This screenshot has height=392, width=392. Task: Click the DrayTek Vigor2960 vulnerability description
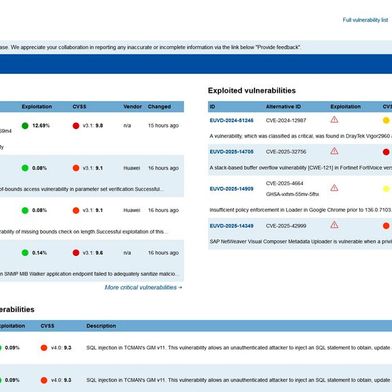tap(301, 136)
